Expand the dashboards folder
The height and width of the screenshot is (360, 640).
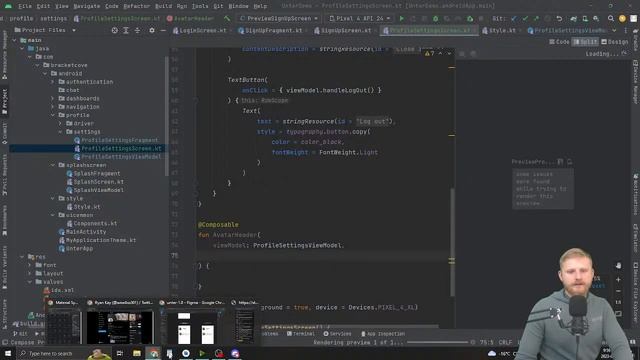53,98
